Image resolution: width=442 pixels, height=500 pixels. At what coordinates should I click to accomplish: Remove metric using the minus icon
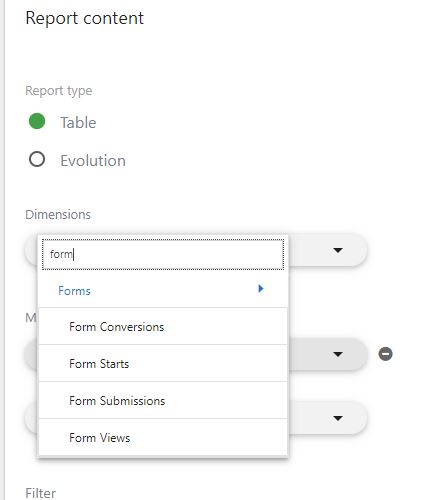(x=385, y=354)
